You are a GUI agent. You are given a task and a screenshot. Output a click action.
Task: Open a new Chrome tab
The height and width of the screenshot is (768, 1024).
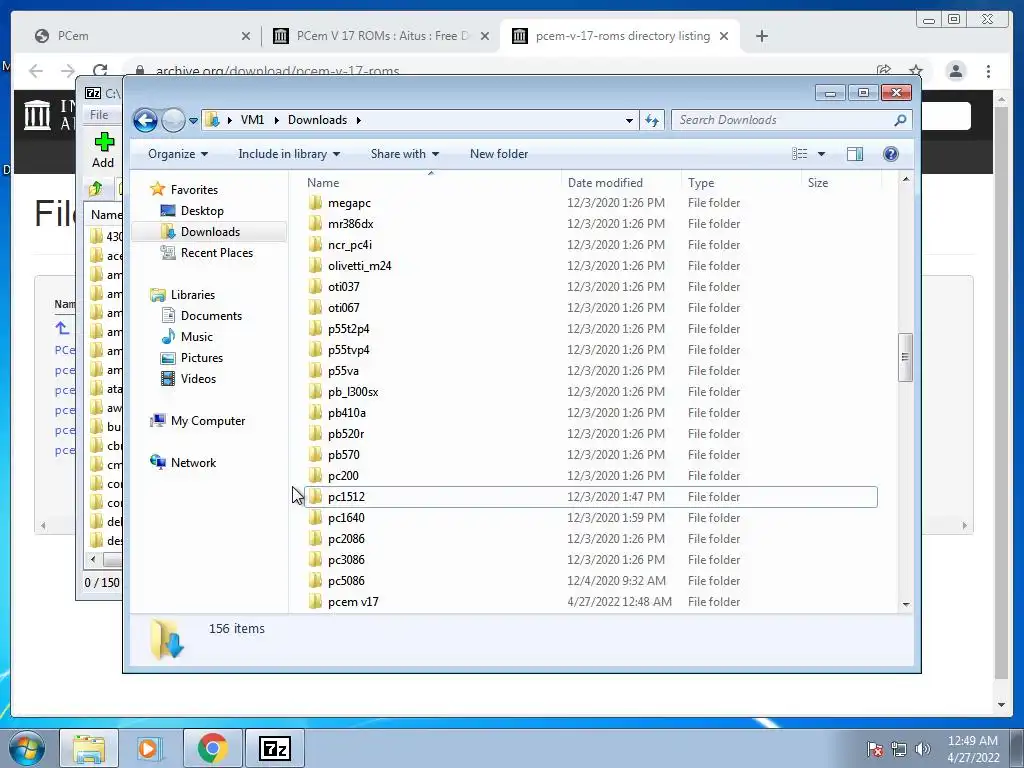click(x=761, y=36)
